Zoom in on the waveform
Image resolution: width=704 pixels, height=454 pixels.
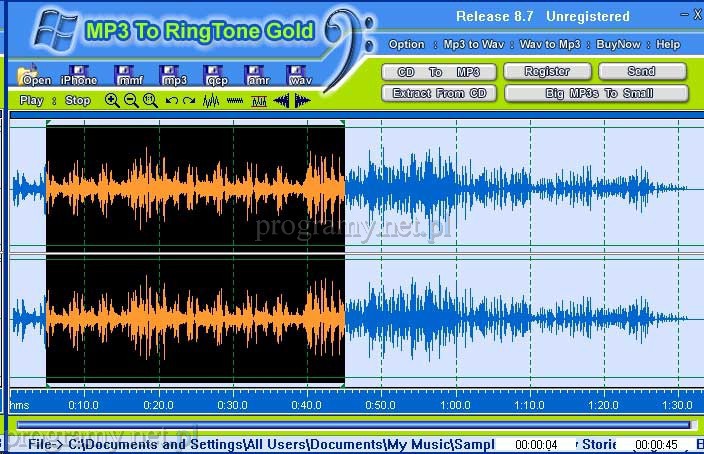tap(112, 100)
